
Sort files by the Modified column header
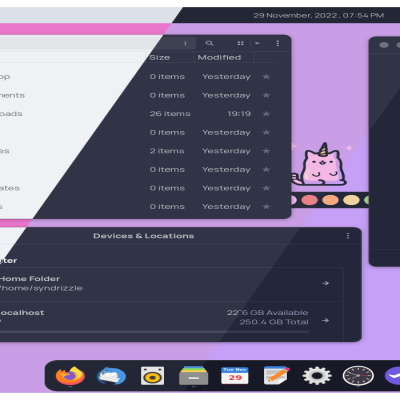click(219, 57)
